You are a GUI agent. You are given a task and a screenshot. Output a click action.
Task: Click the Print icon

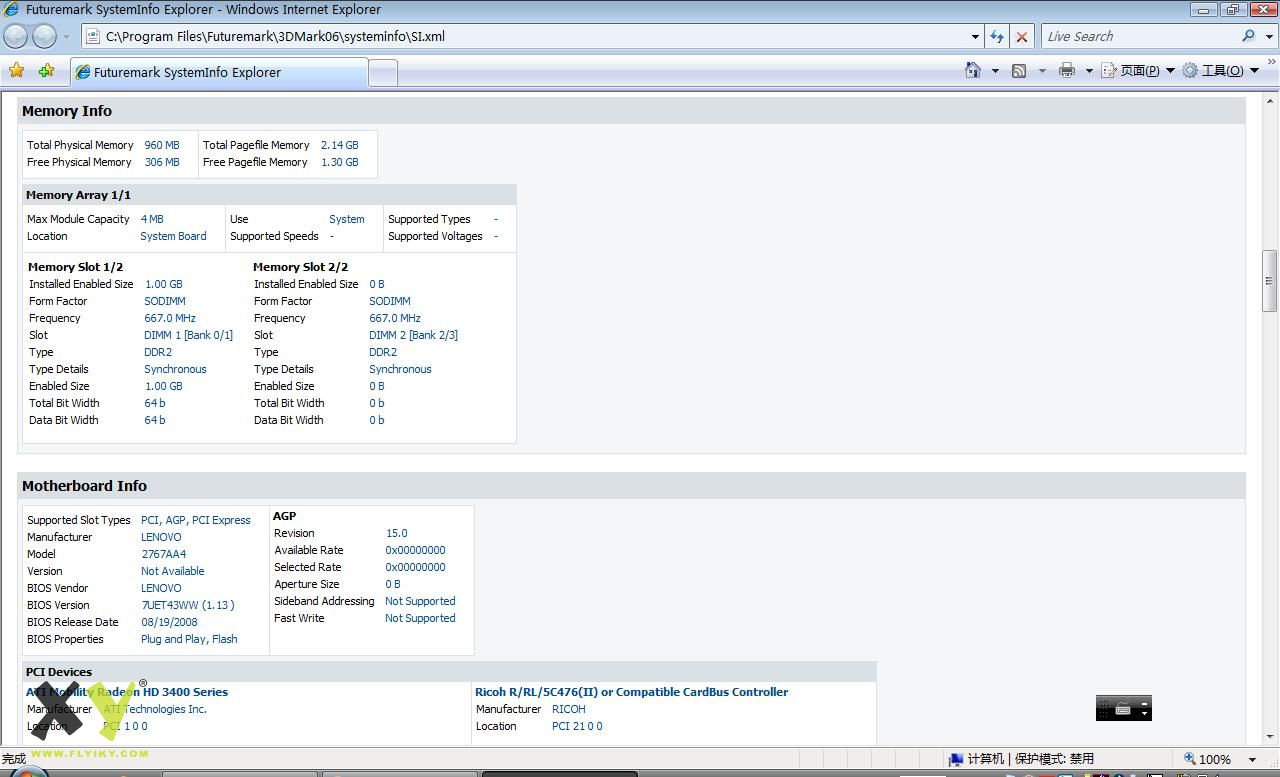click(x=1067, y=70)
